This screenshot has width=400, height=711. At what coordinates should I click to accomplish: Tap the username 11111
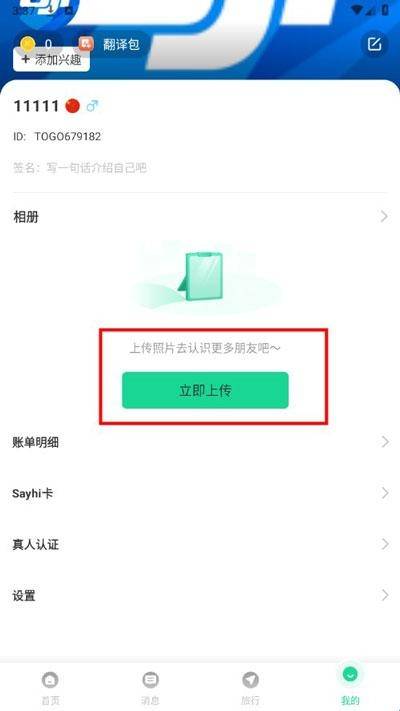[36, 106]
